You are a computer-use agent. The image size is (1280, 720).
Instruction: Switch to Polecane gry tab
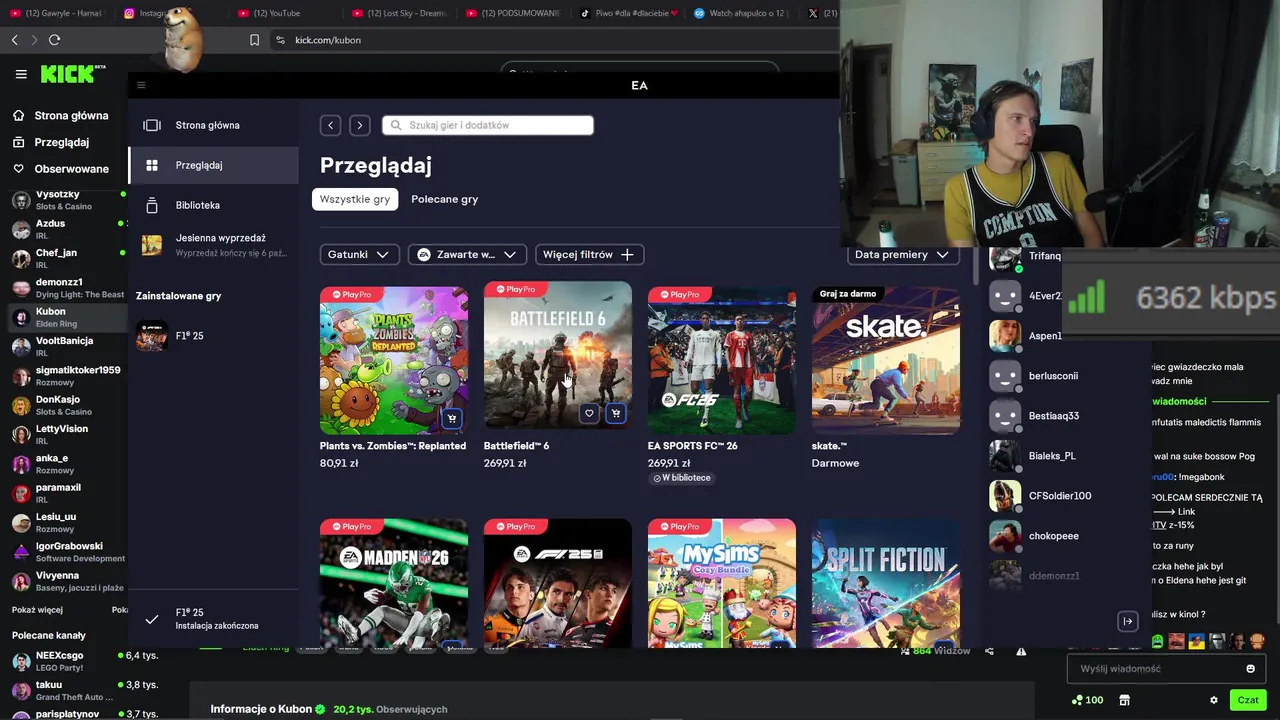(444, 199)
